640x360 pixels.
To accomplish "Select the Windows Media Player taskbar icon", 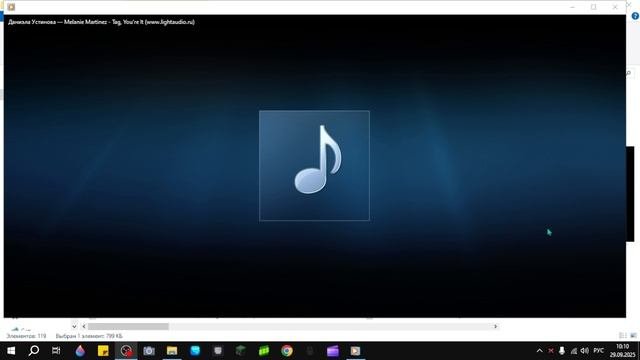I will point(356,351).
